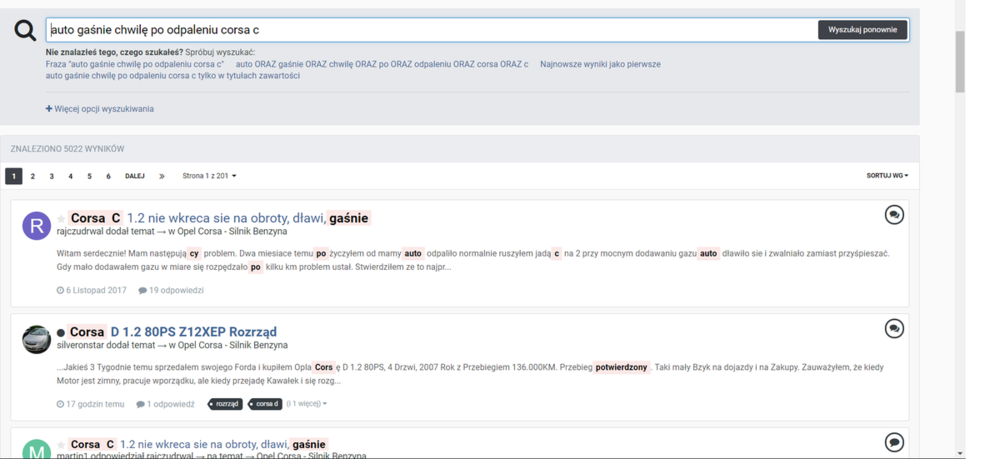Expand 'Więcej opcji wyszukiwania' options
This screenshot has width=1000, height=459.
(100, 109)
